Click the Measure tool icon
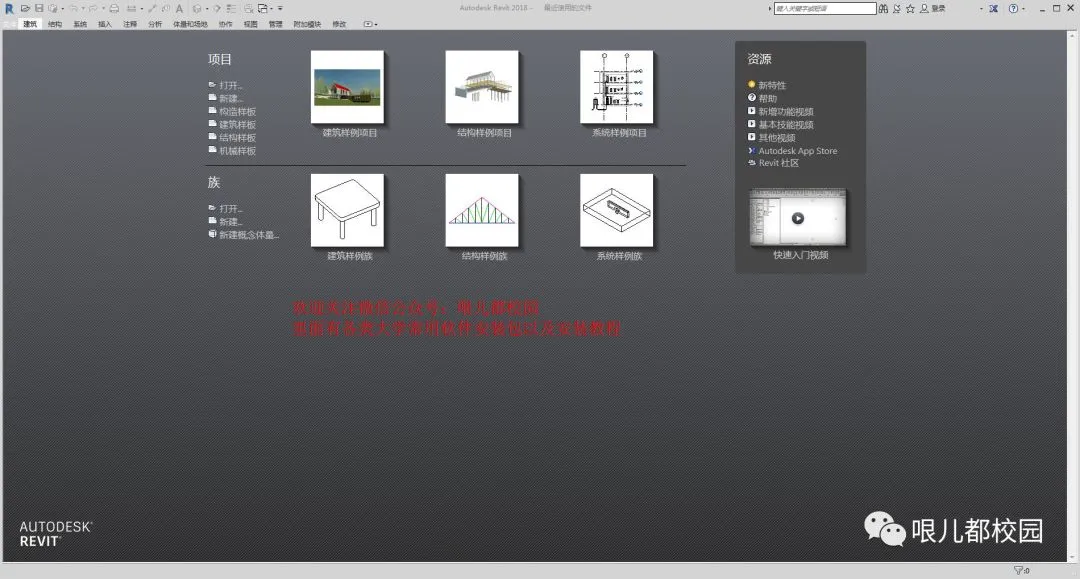The image size is (1080, 579). click(131, 9)
